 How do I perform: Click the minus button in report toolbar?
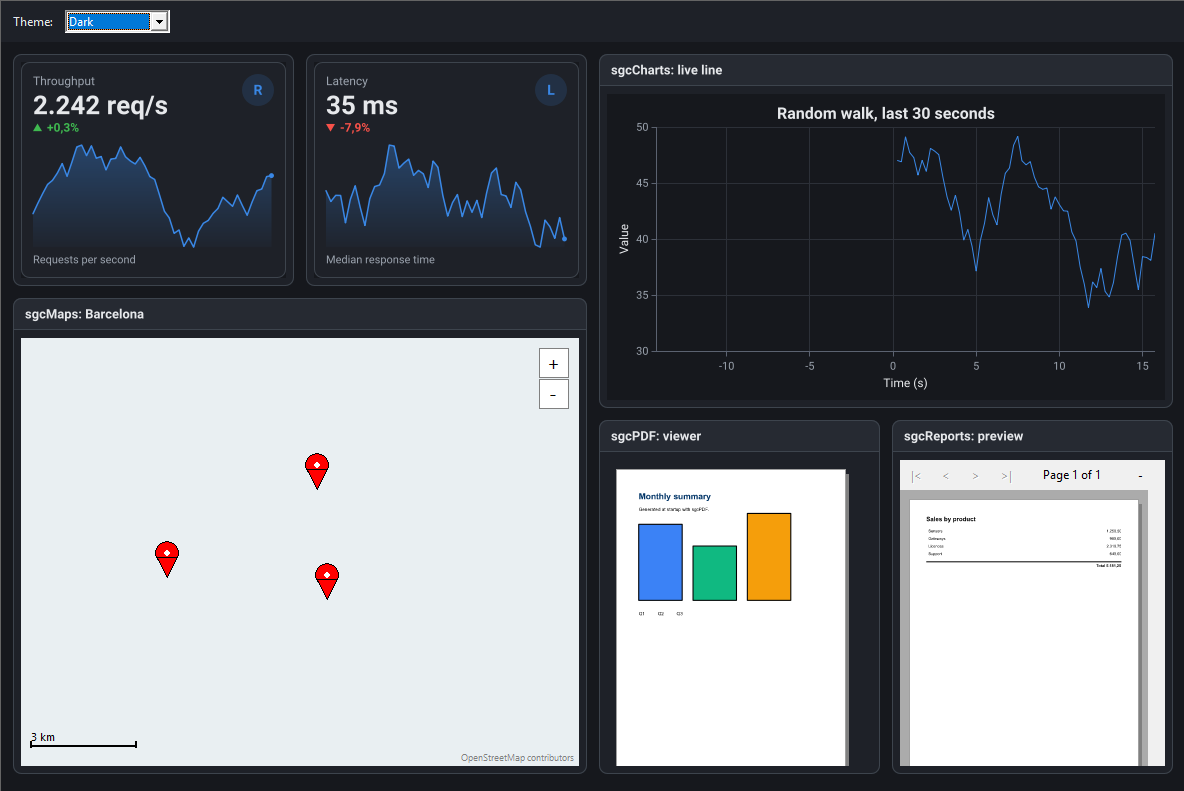1140,476
